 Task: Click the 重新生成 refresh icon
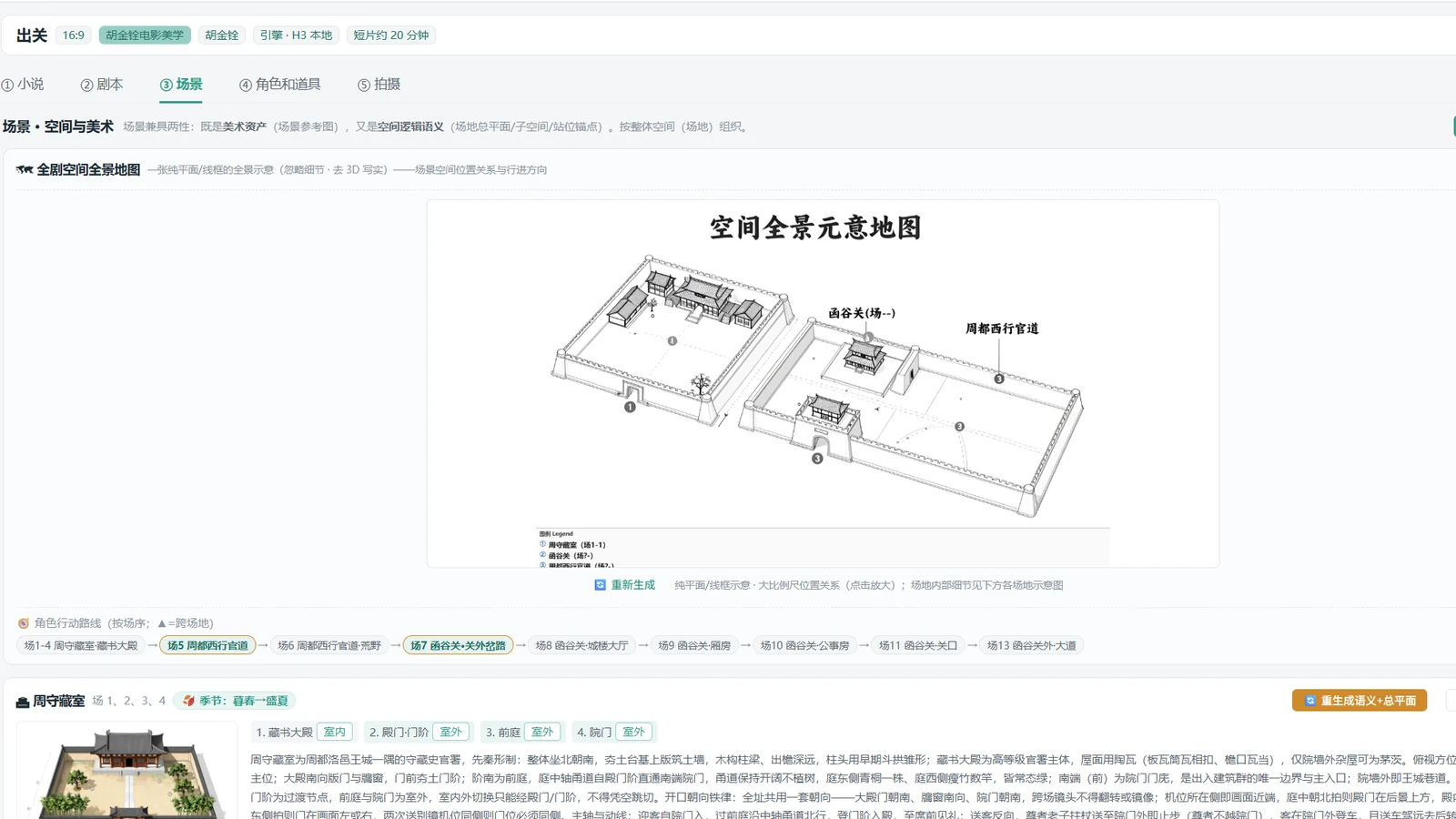[x=600, y=585]
